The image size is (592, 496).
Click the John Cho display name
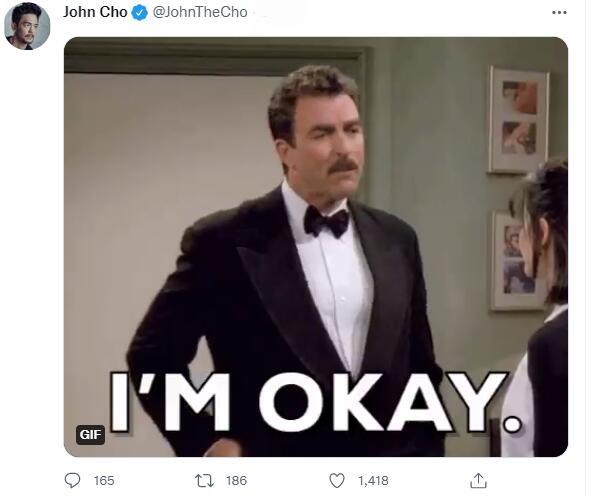95,12
